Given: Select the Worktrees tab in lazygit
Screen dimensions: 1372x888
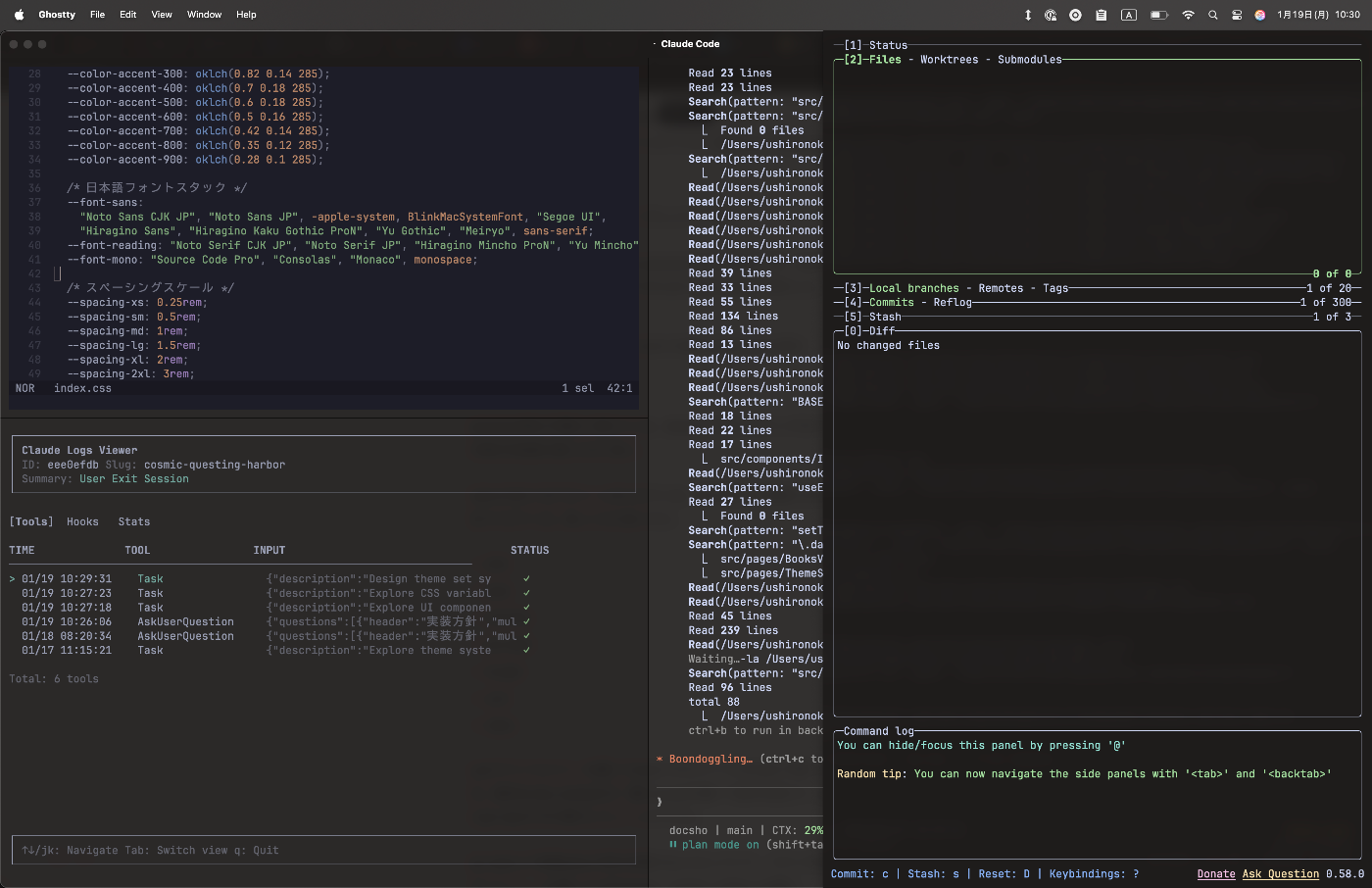Looking at the screenshot, I should 949,60.
